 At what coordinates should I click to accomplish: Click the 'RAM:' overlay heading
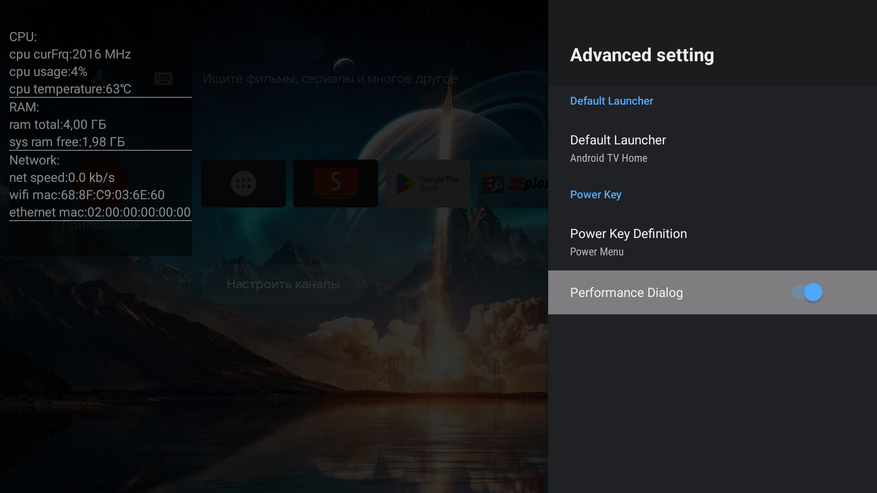24,107
